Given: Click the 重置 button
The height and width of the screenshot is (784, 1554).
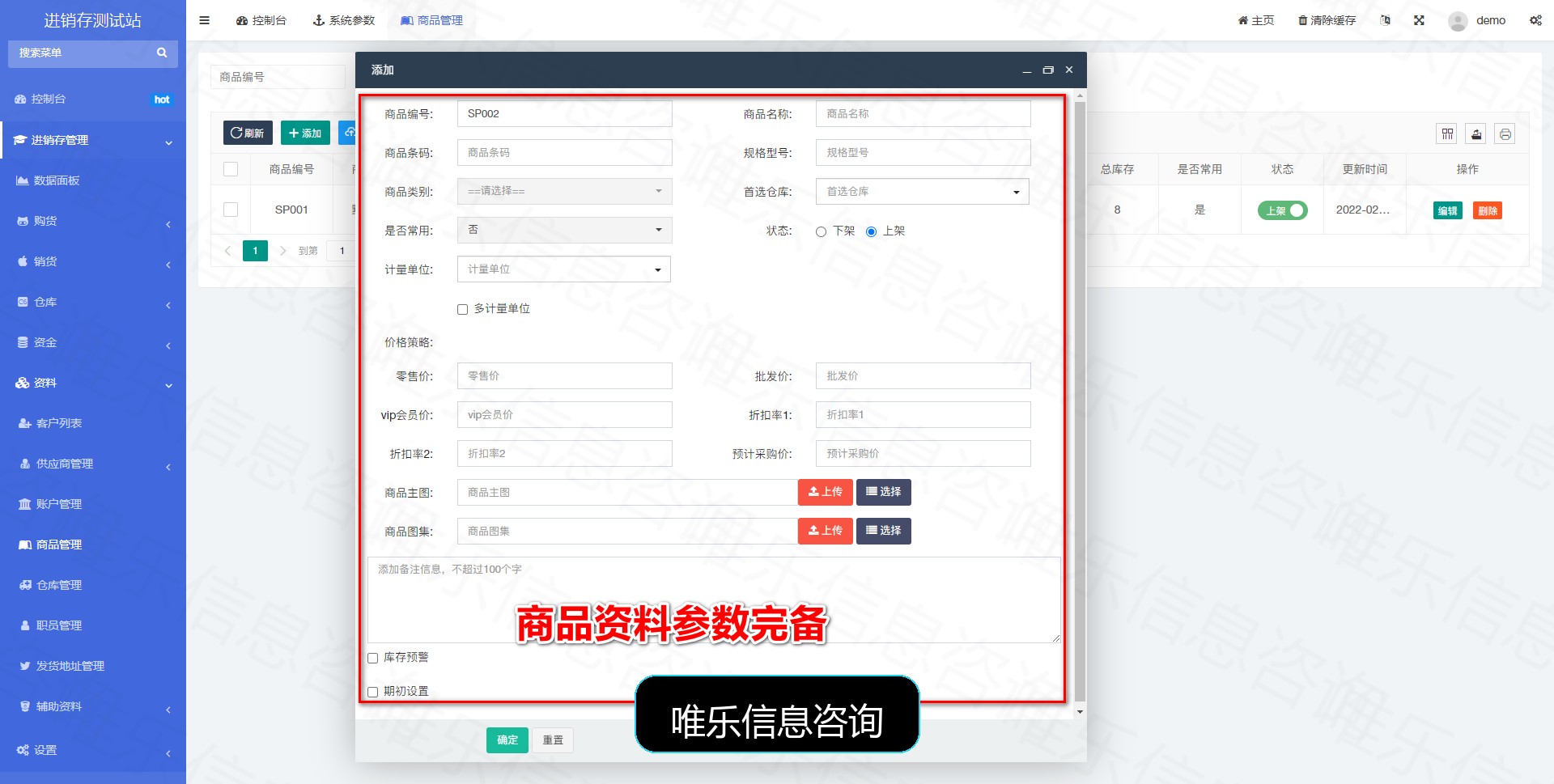Looking at the screenshot, I should point(553,740).
